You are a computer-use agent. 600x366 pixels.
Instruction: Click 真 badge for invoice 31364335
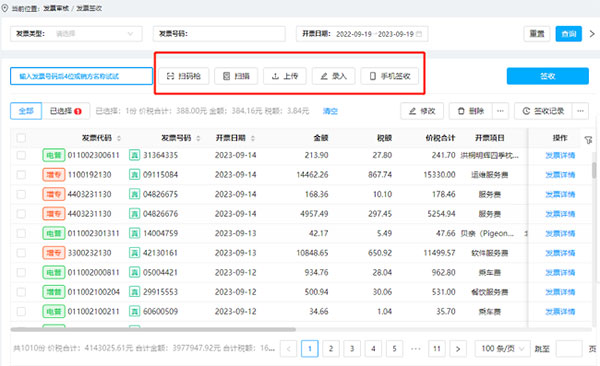[x=134, y=155]
